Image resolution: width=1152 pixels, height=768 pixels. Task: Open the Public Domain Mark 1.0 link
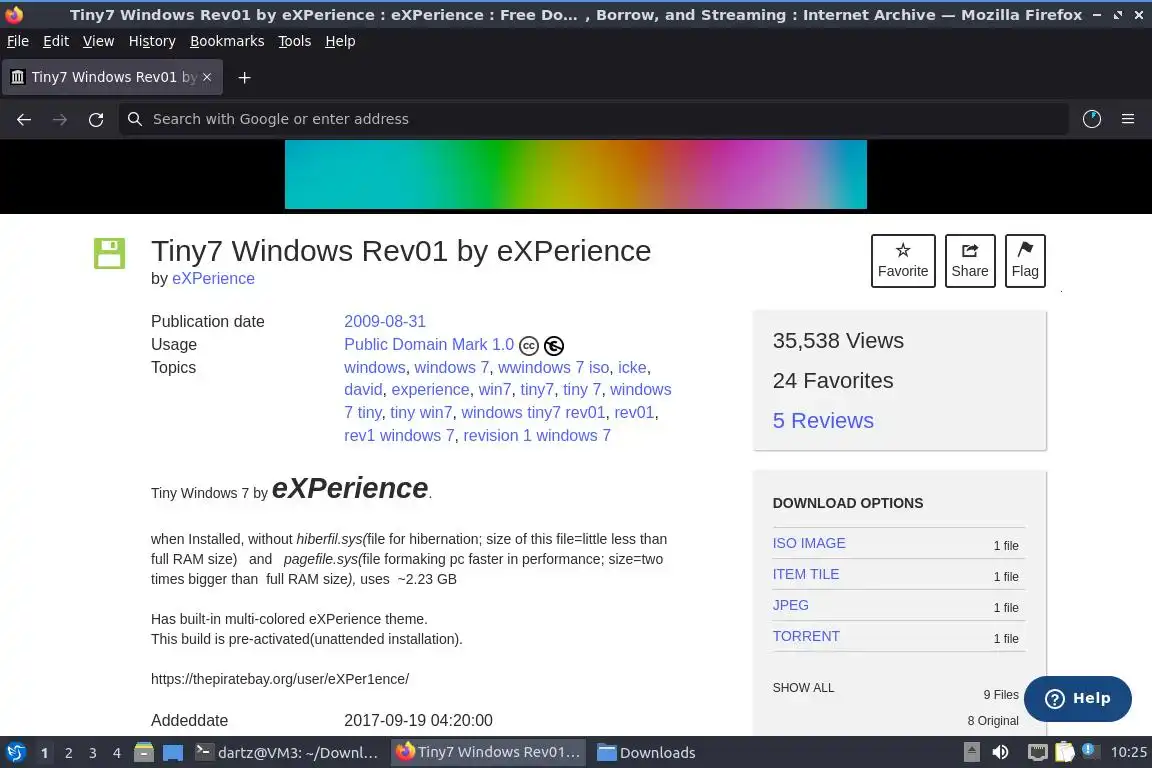pos(429,344)
